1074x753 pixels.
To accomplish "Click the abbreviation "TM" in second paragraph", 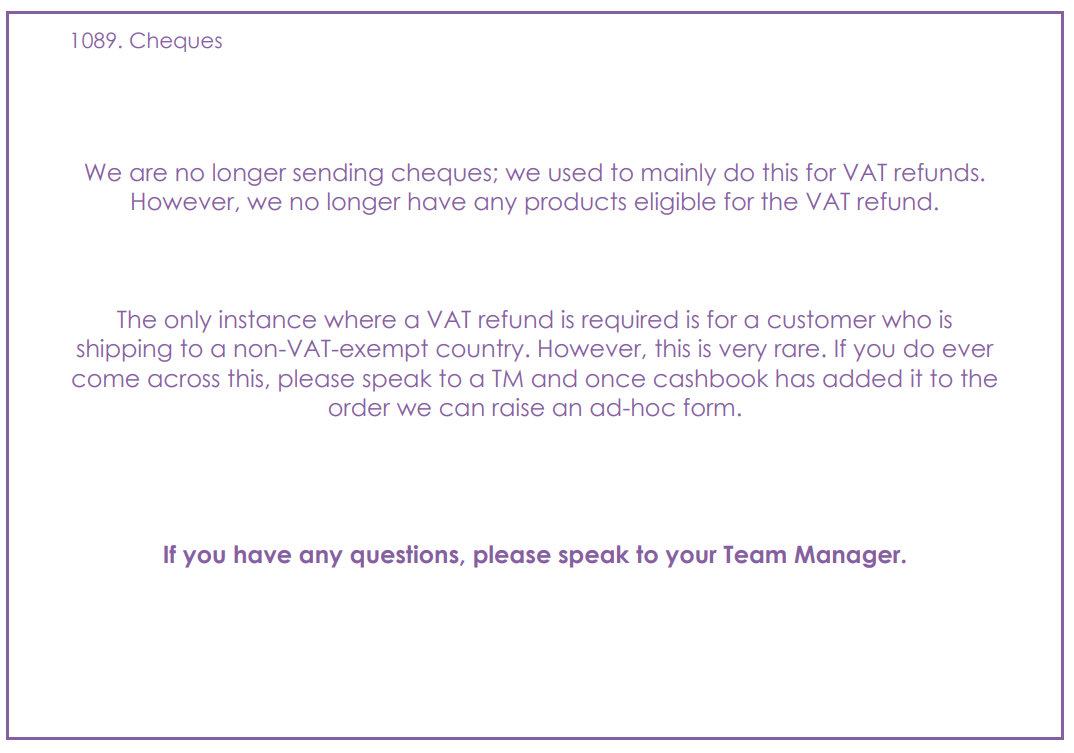I will click(x=507, y=379).
